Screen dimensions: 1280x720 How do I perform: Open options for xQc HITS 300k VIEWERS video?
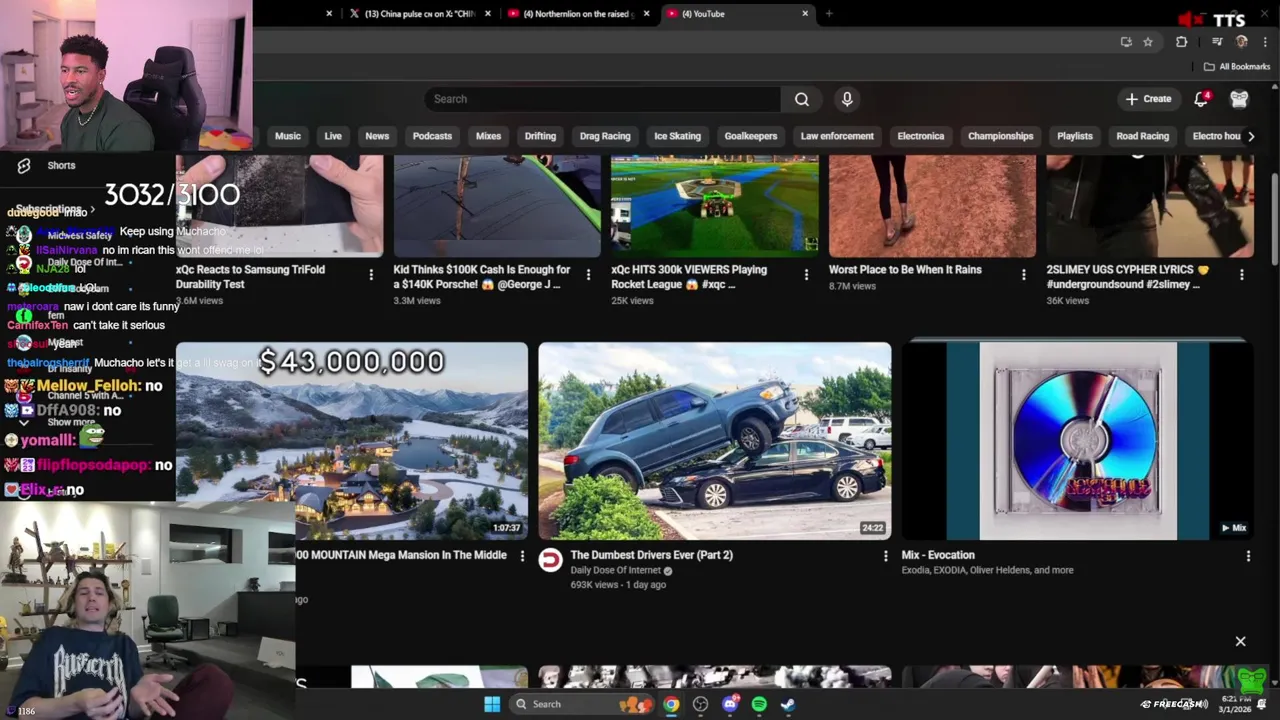pos(806,275)
